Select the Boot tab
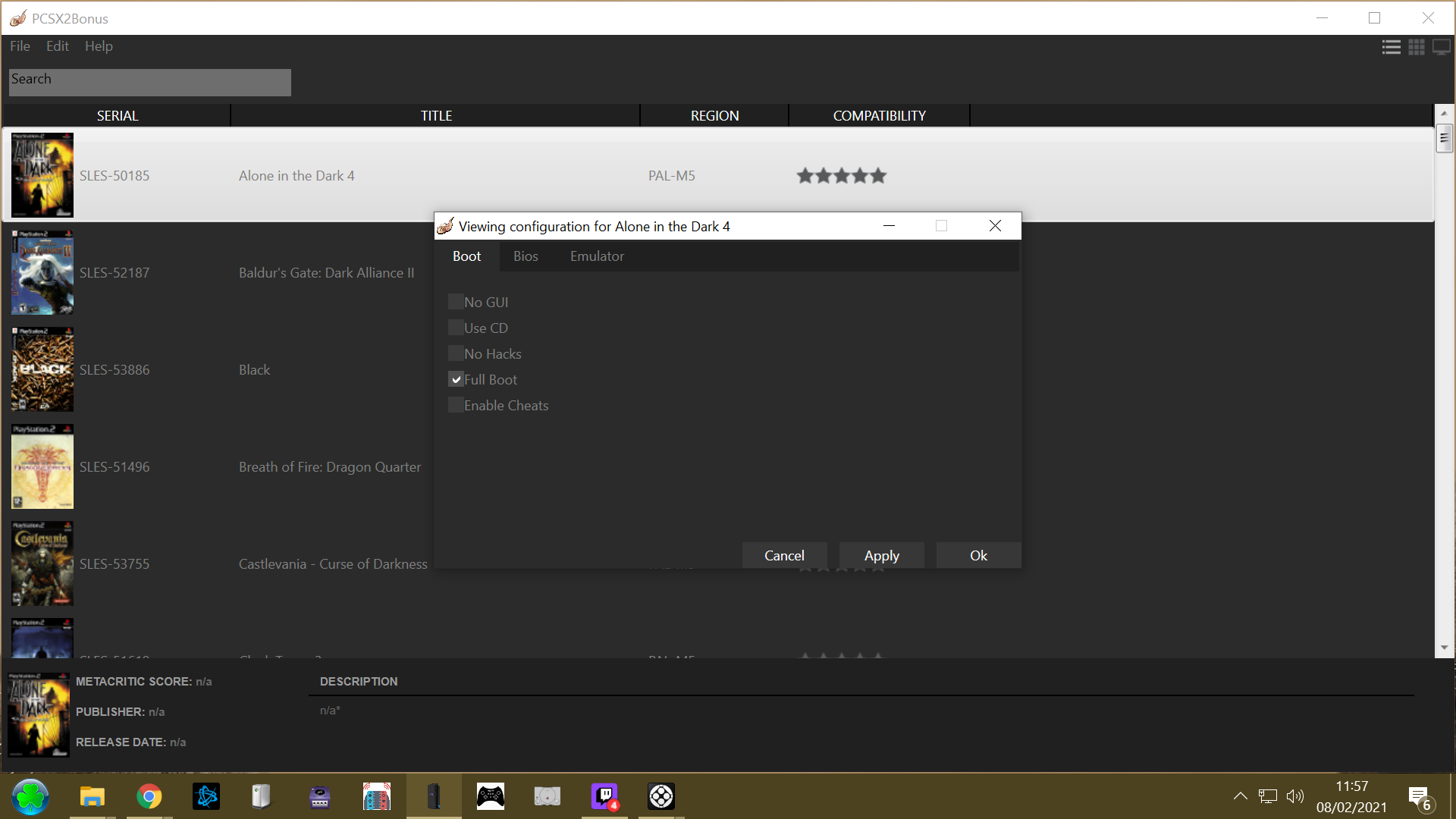Viewport: 1456px width, 819px height. (467, 256)
